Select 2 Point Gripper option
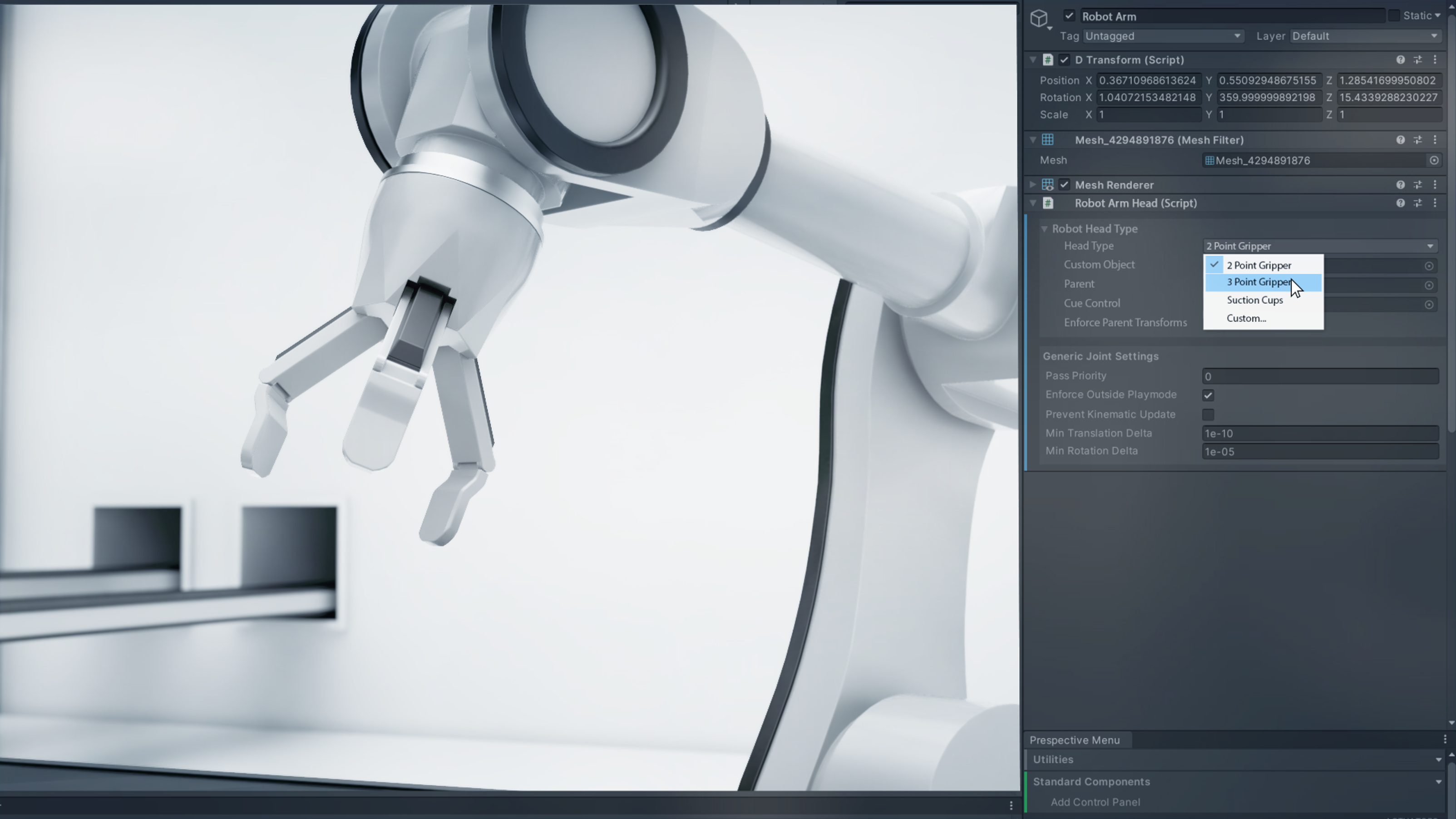1456x819 pixels. (x=1263, y=265)
